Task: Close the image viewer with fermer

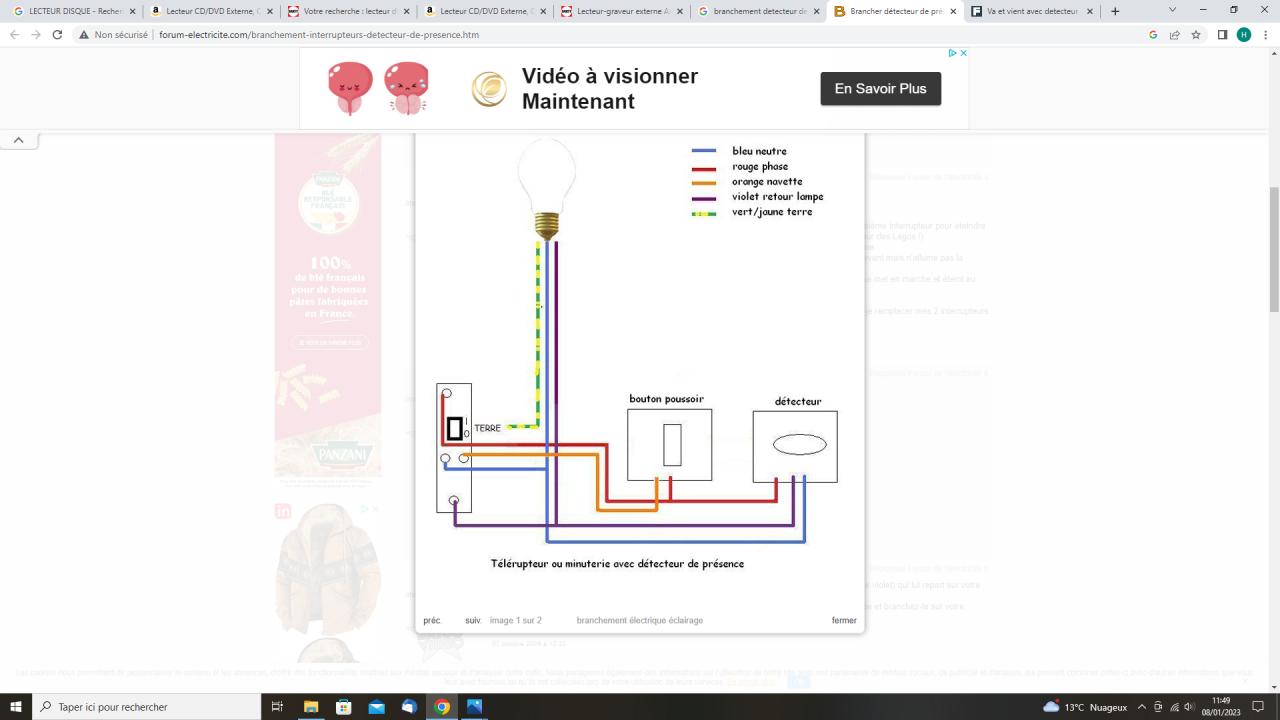Action: pos(844,620)
